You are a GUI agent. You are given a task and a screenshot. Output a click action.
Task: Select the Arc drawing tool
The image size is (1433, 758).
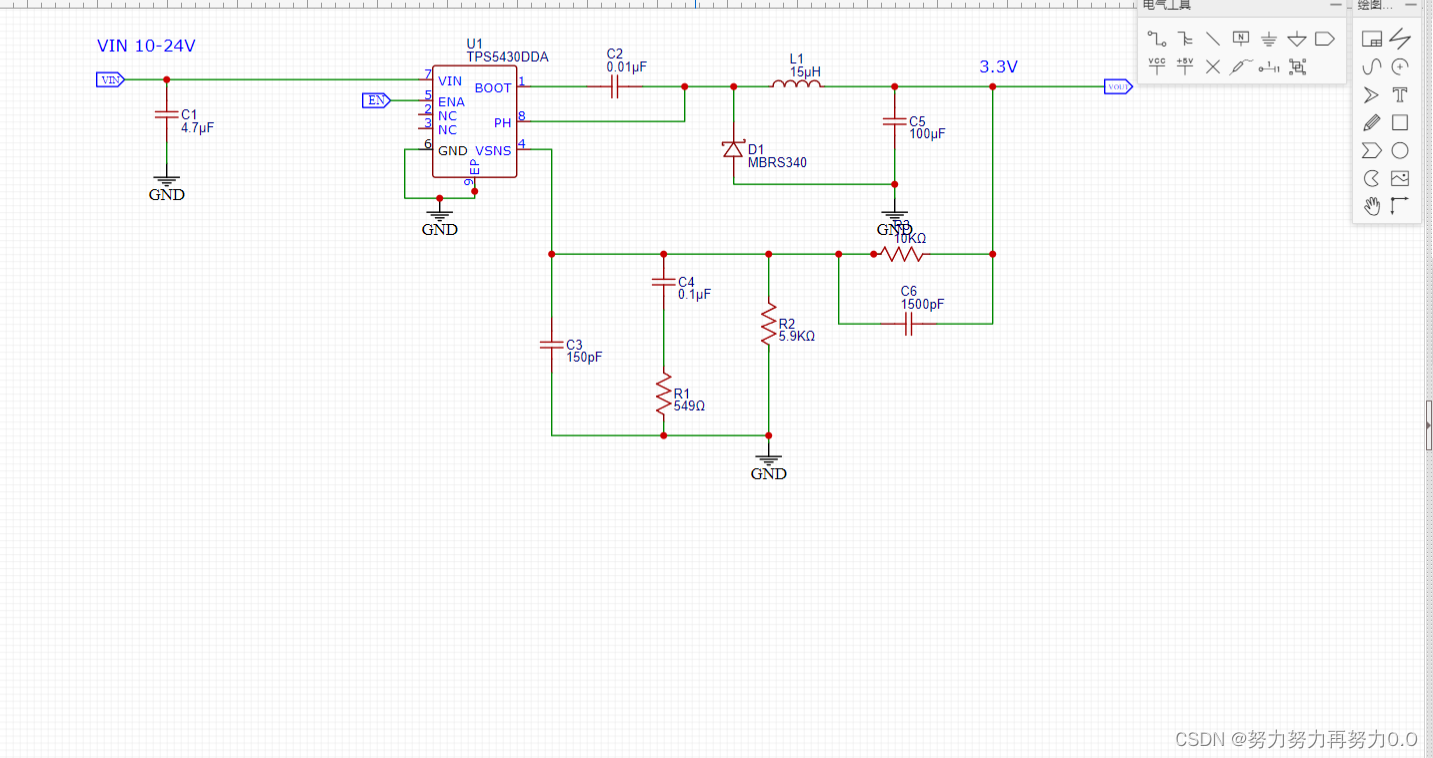1400,67
